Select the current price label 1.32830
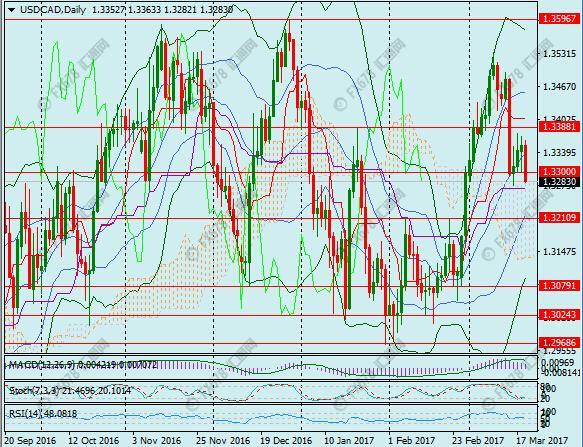This screenshot has height=447, width=583. click(560, 182)
